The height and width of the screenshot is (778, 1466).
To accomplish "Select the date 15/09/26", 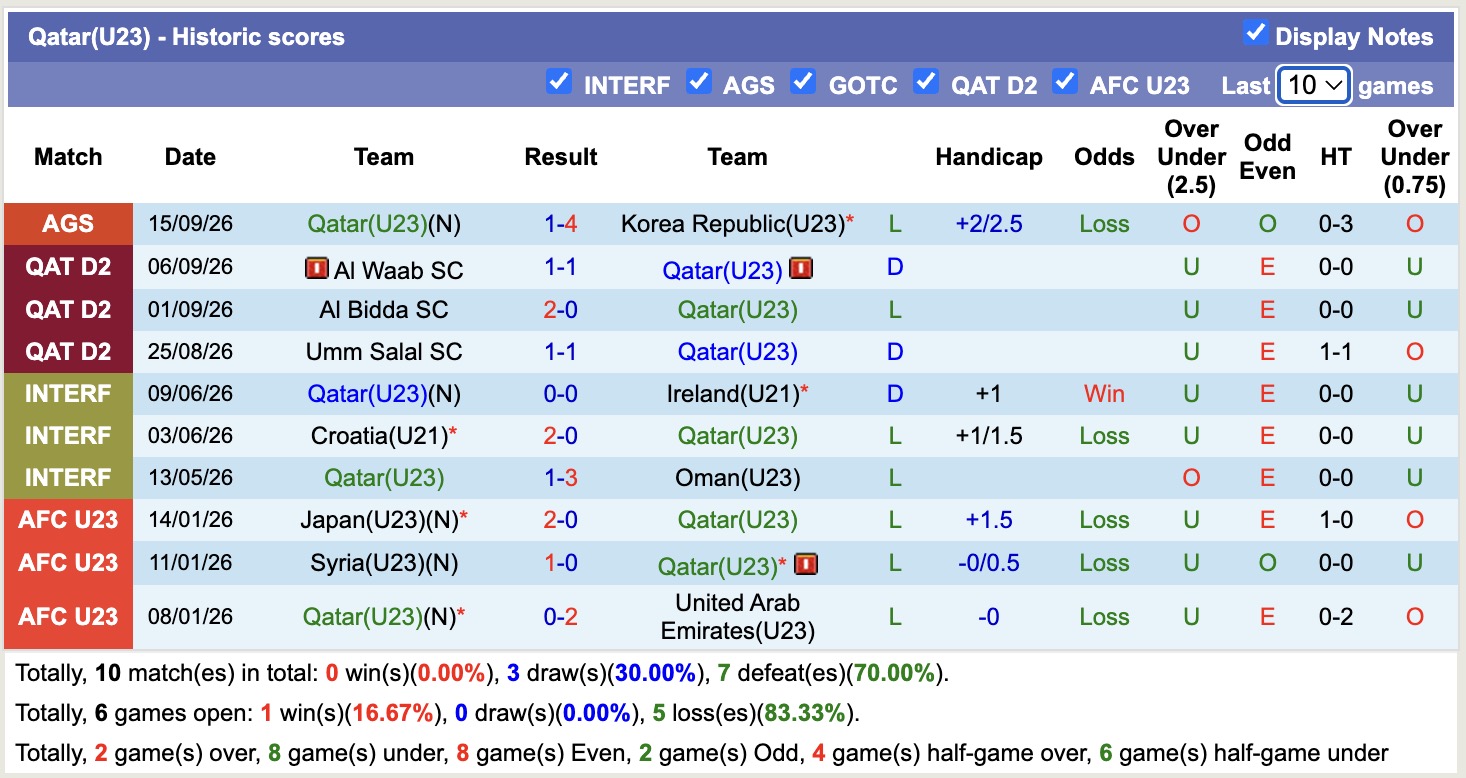I will 190,224.
